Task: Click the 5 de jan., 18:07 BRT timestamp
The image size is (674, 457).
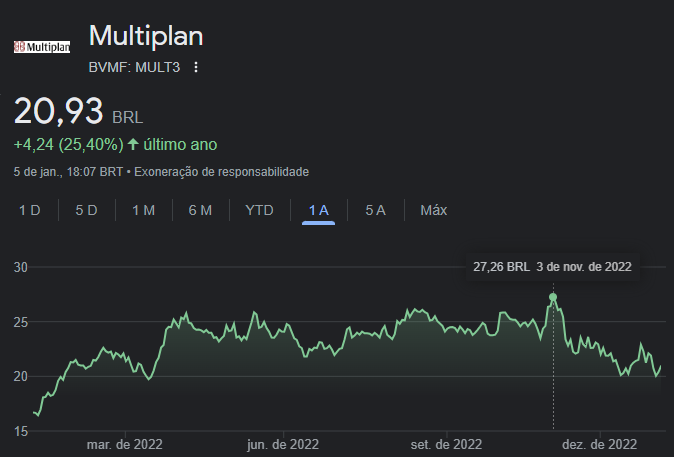Action: (68, 172)
